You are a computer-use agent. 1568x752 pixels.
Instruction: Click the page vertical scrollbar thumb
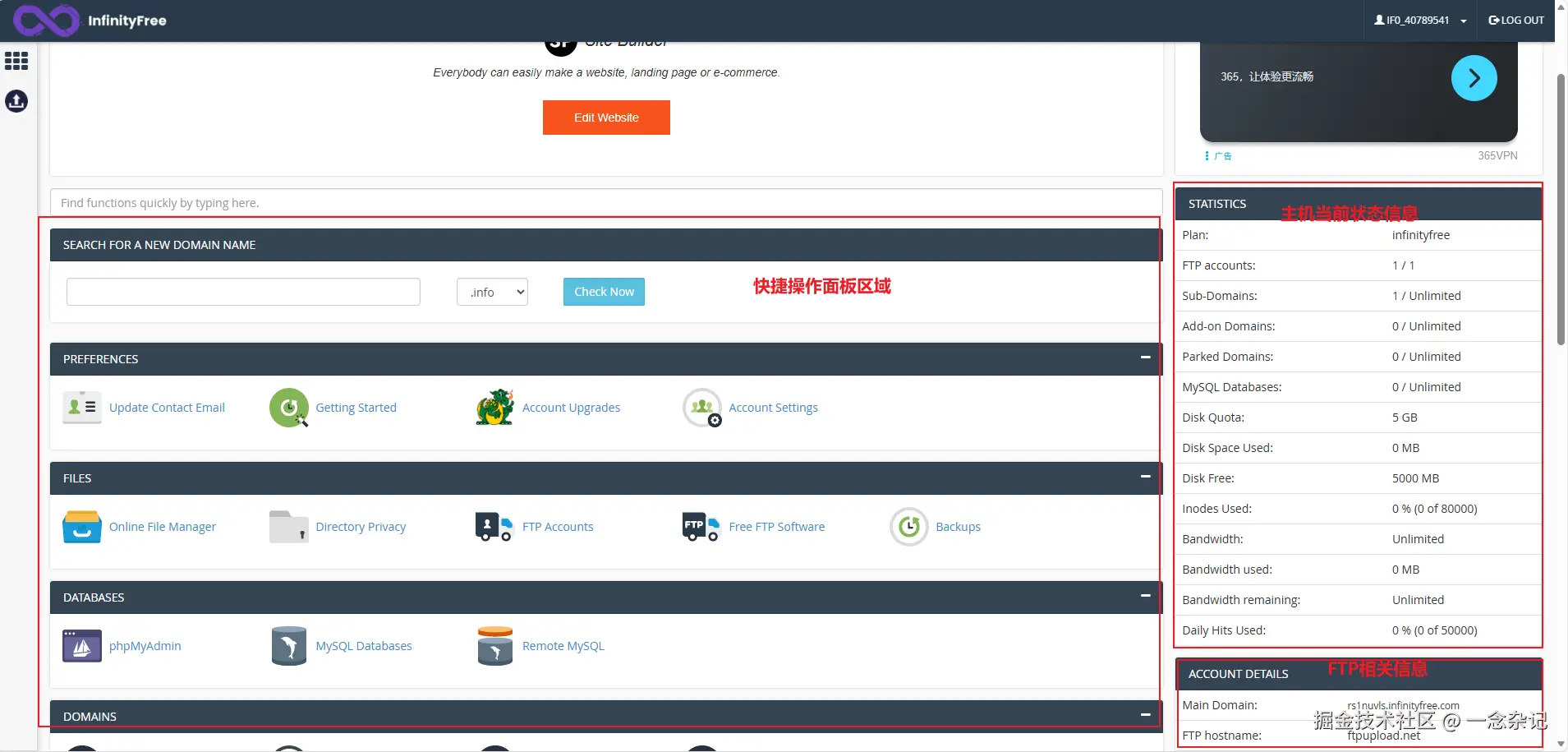click(1561, 210)
